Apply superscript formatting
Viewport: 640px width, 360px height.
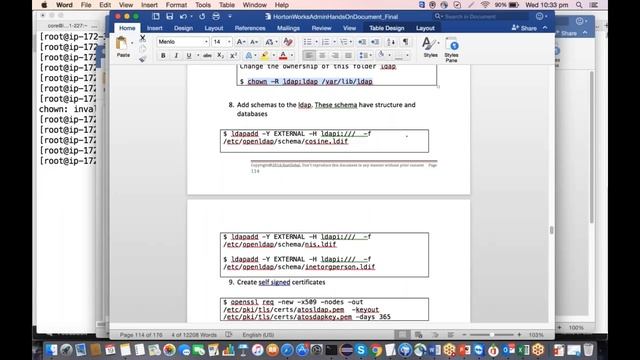pyautogui.click(x=233, y=56)
